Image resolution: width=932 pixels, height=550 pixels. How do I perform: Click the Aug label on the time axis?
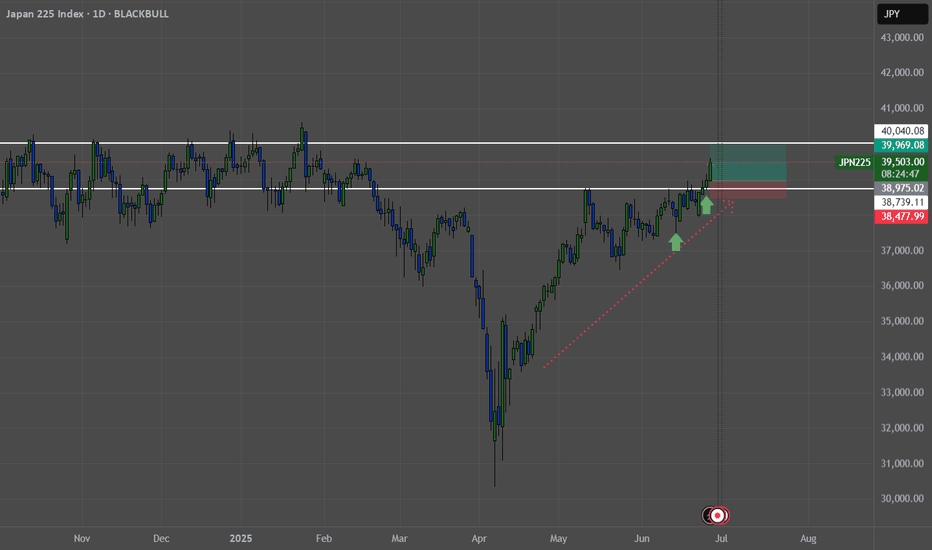[x=808, y=539]
